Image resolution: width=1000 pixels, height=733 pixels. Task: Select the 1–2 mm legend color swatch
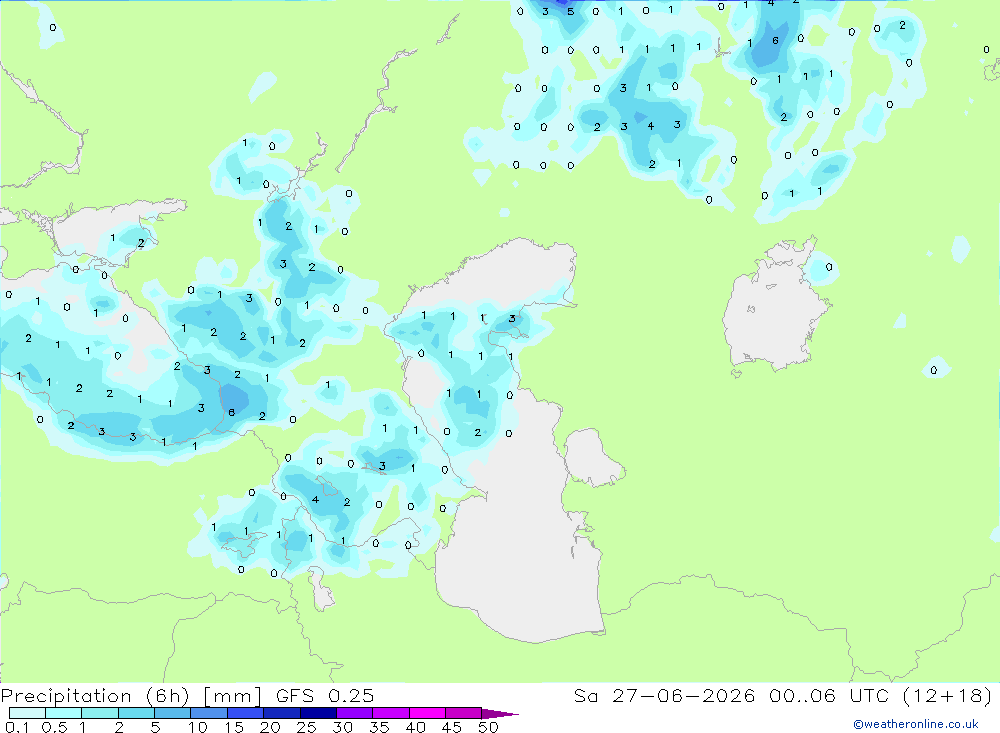pos(99,713)
